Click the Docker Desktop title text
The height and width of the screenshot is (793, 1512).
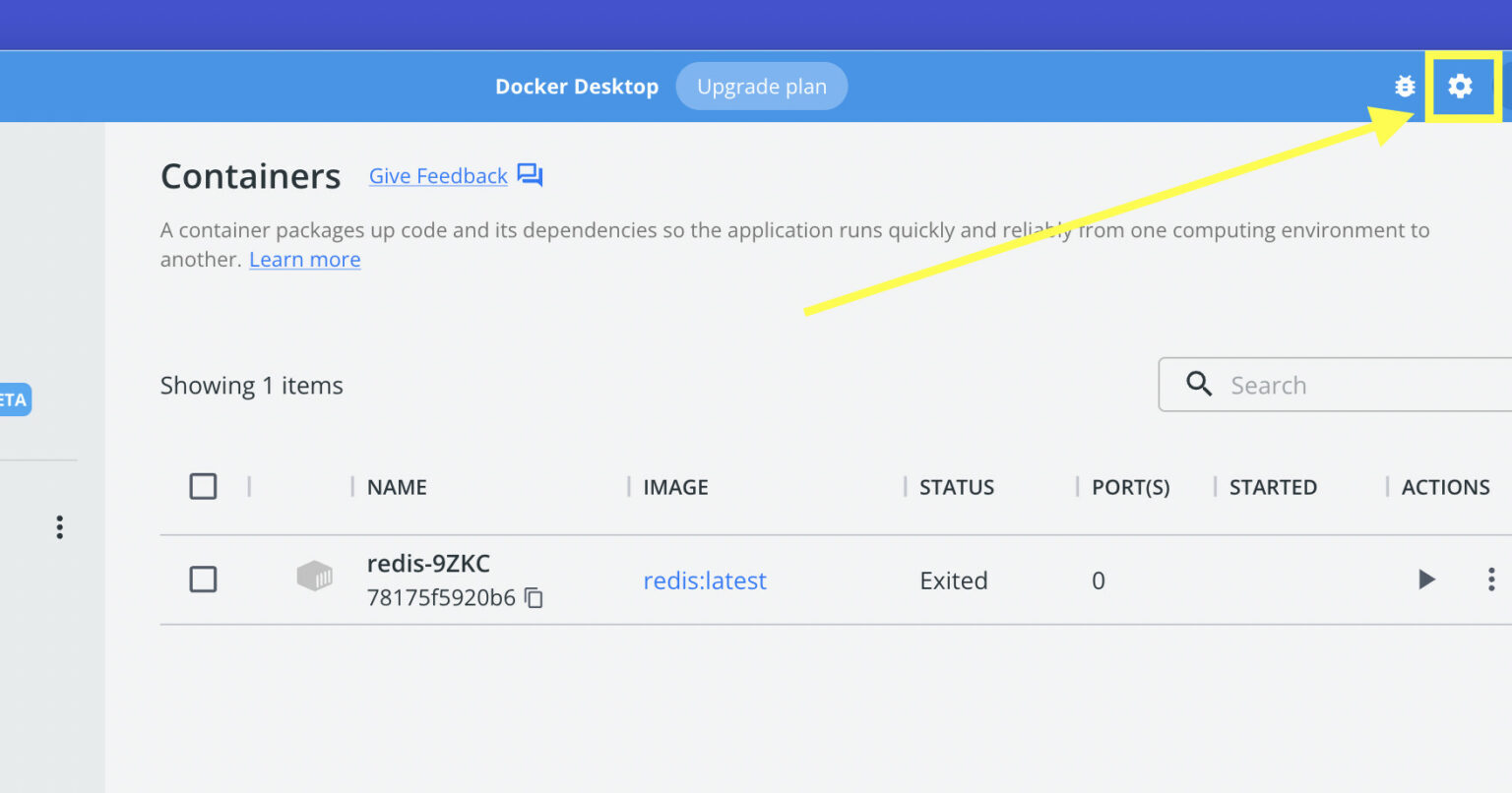coord(577,87)
